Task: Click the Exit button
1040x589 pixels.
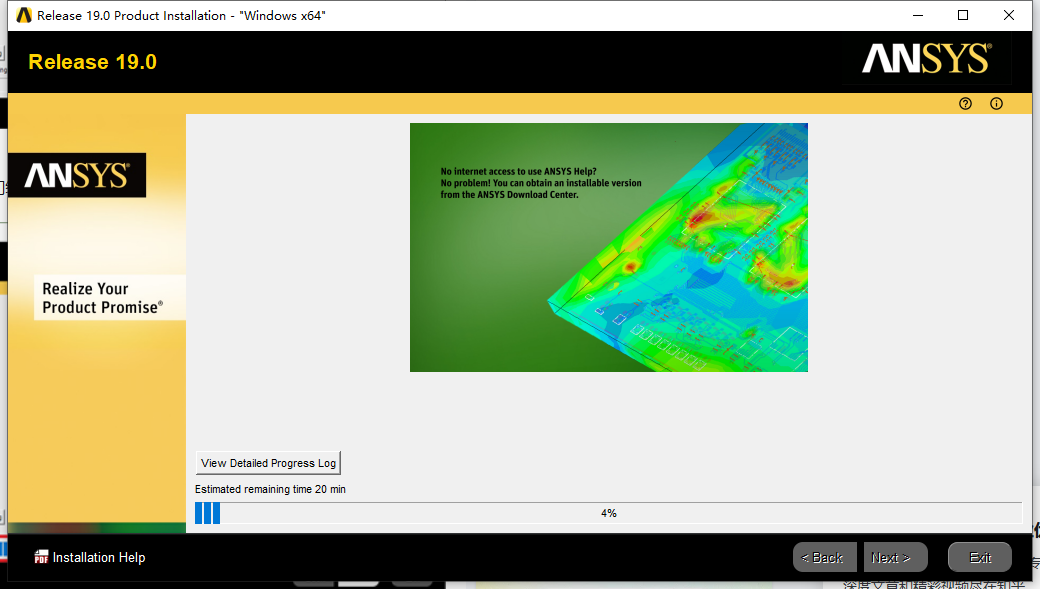Action: tap(979, 557)
